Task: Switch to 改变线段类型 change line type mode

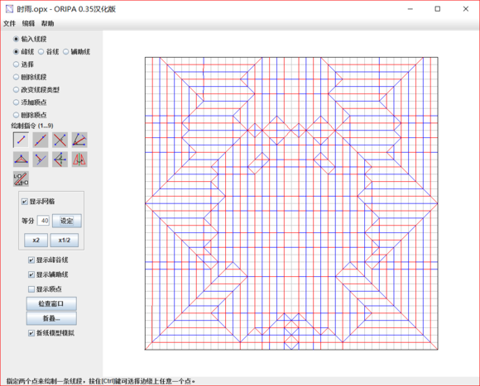Action: [x=36, y=90]
